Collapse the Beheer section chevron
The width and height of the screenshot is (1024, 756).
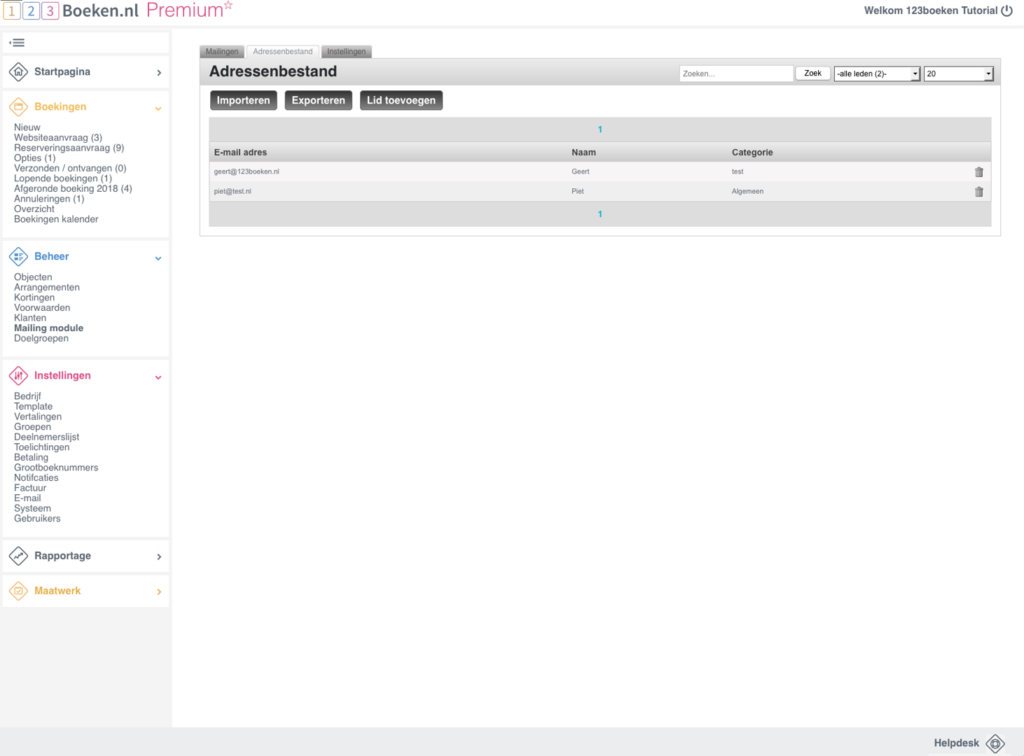pos(158,258)
